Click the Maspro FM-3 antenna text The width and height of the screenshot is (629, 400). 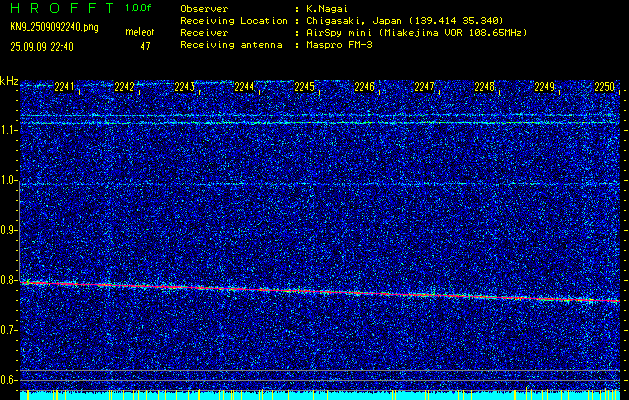pyautogui.click(x=339, y=45)
